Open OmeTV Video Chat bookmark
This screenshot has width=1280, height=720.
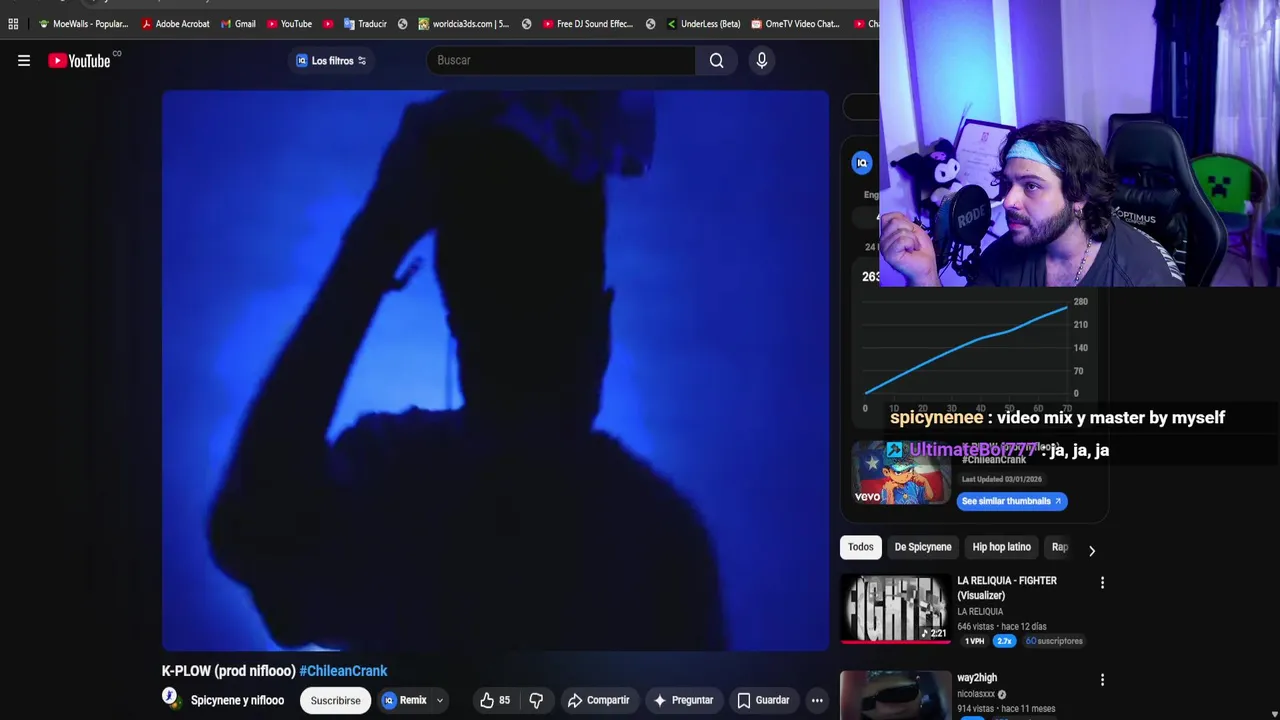coord(795,24)
